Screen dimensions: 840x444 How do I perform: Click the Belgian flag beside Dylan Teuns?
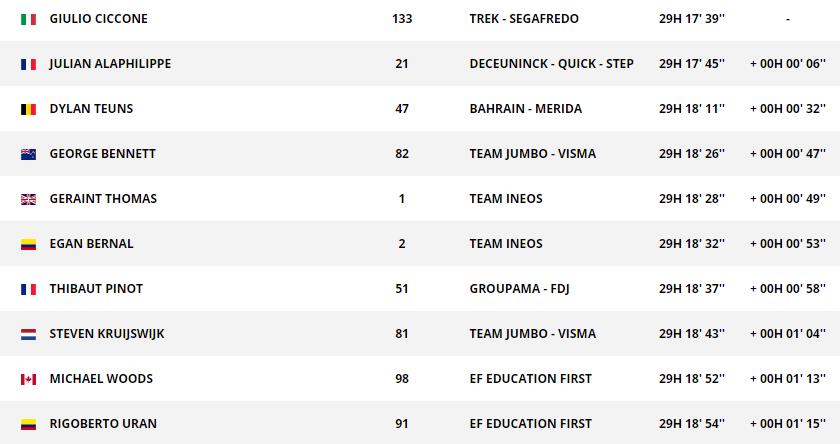(28, 109)
